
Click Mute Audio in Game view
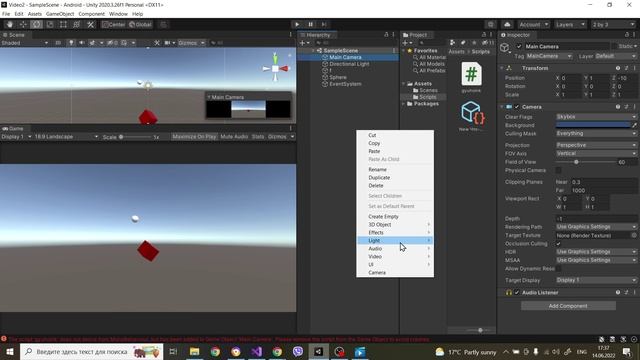(234, 137)
